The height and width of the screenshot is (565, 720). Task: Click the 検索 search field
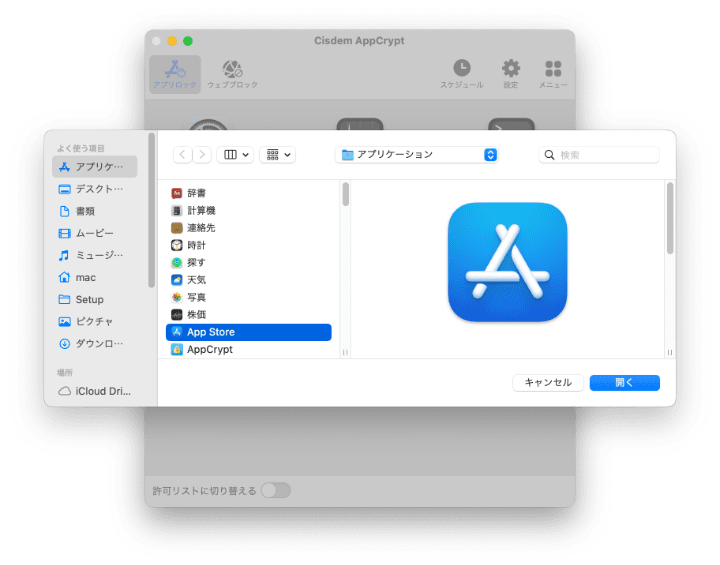(600, 155)
